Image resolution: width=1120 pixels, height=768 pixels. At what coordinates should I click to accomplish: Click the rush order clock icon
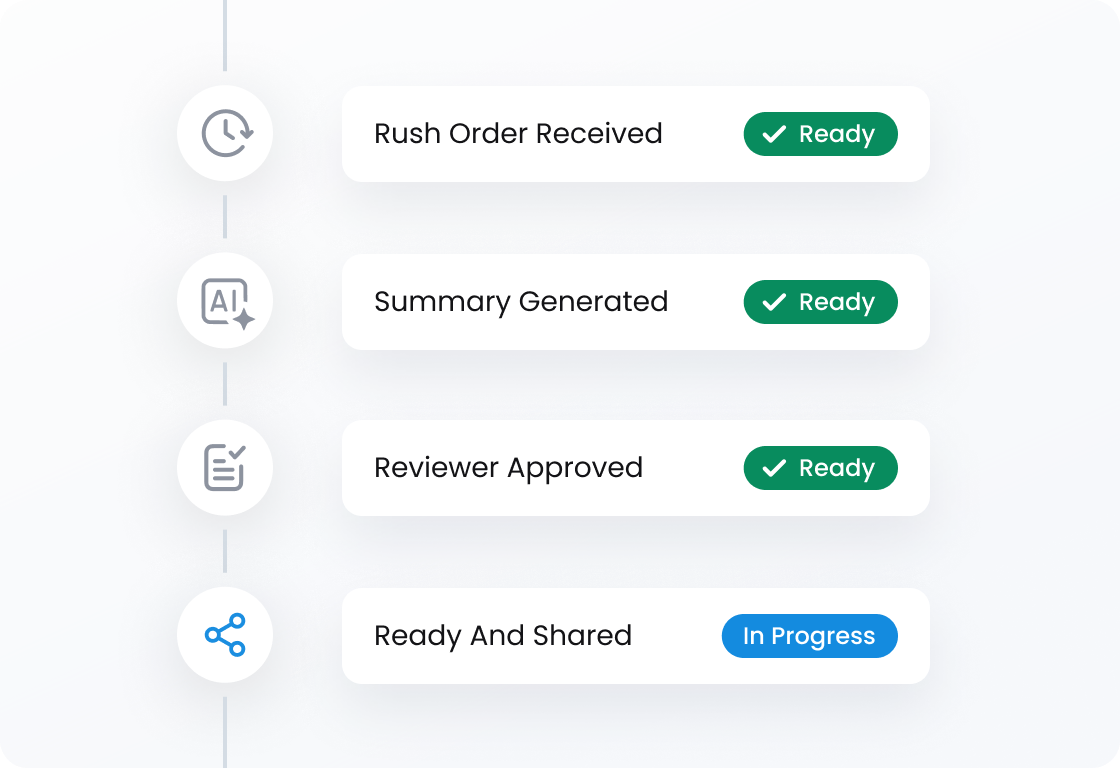coord(226,134)
